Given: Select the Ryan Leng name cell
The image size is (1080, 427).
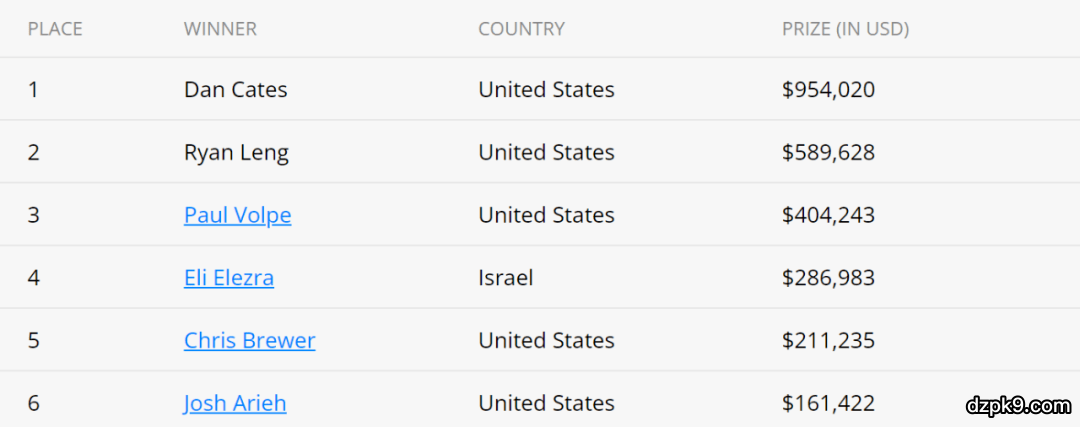Looking at the screenshot, I should click(x=236, y=153).
